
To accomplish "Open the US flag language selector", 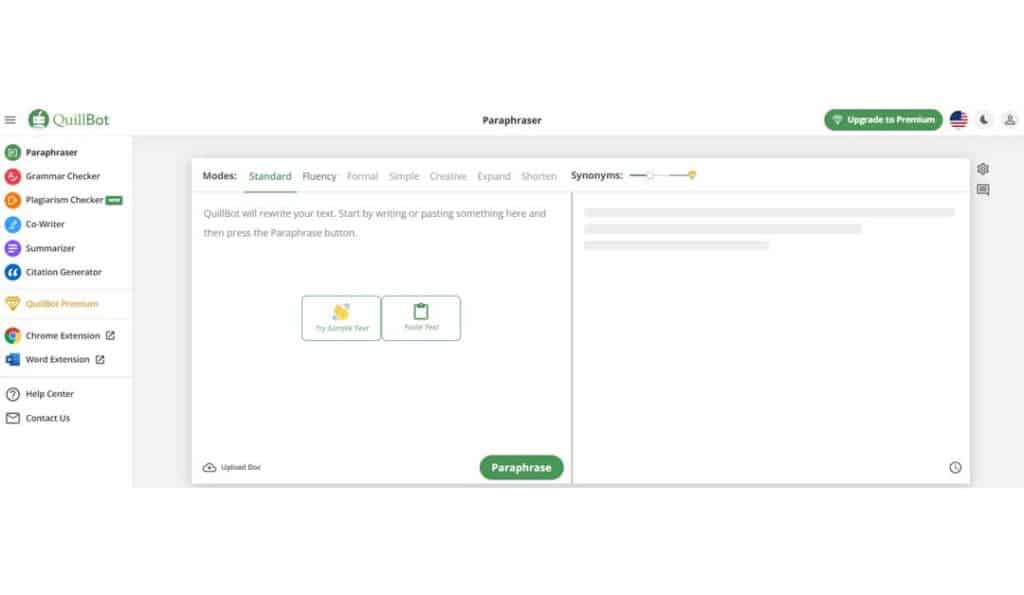I will click(959, 120).
